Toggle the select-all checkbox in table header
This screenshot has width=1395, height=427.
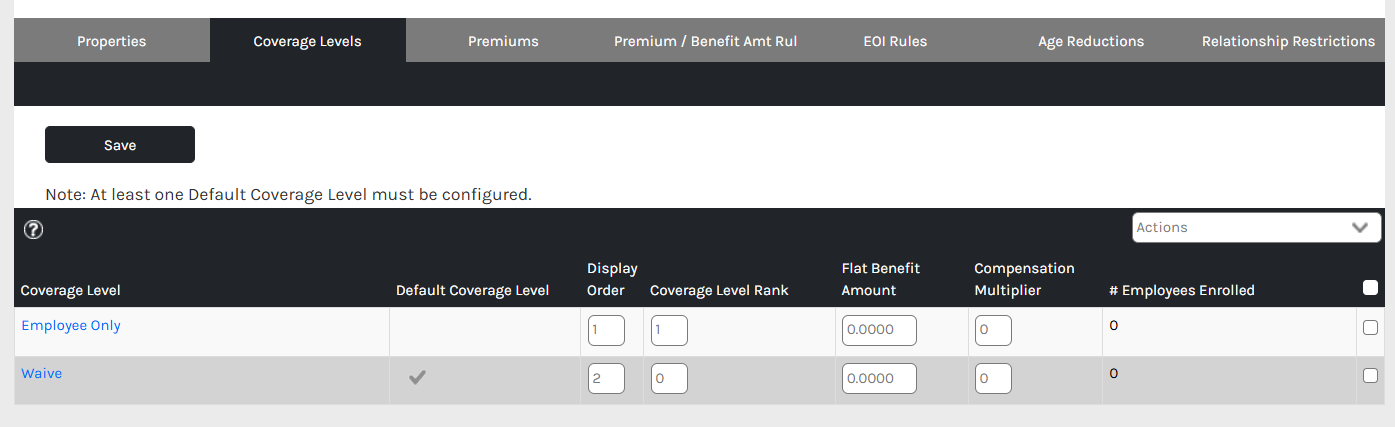(1370, 287)
